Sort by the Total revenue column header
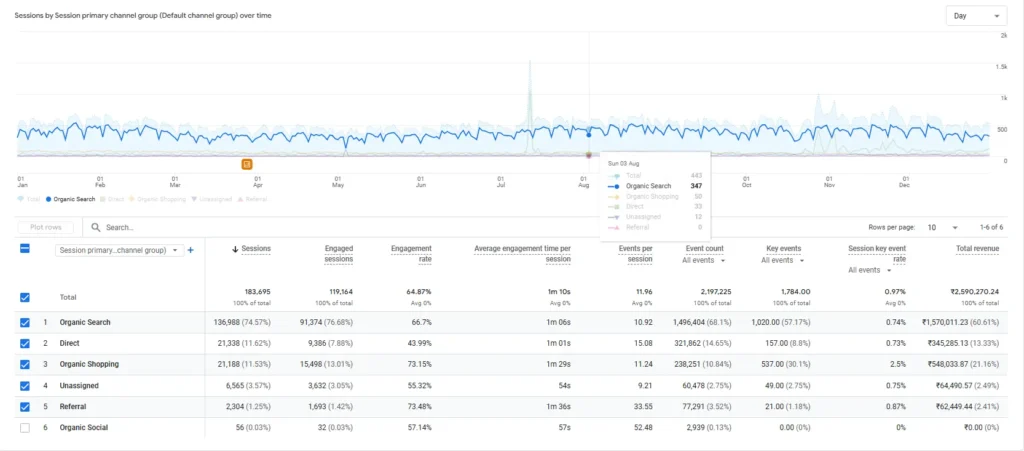The image size is (1024, 451). [x=976, y=249]
